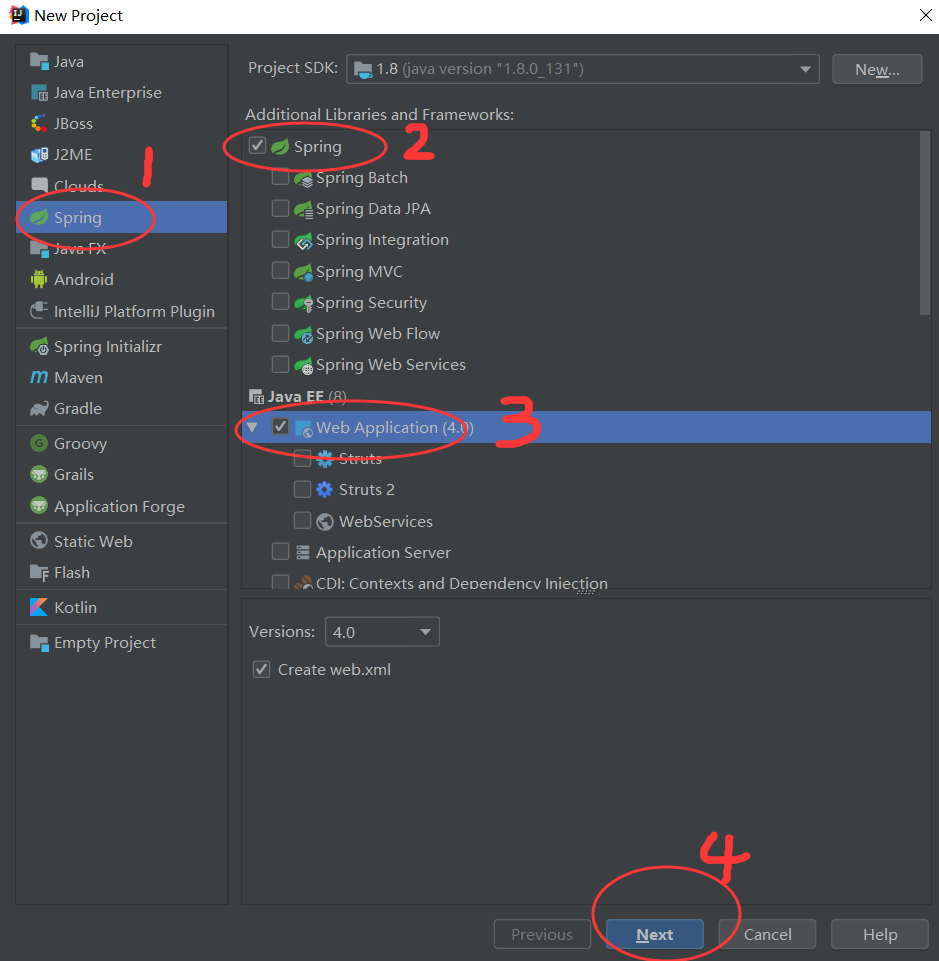
Task: Check the Spring MVC framework
Action: 280,271
